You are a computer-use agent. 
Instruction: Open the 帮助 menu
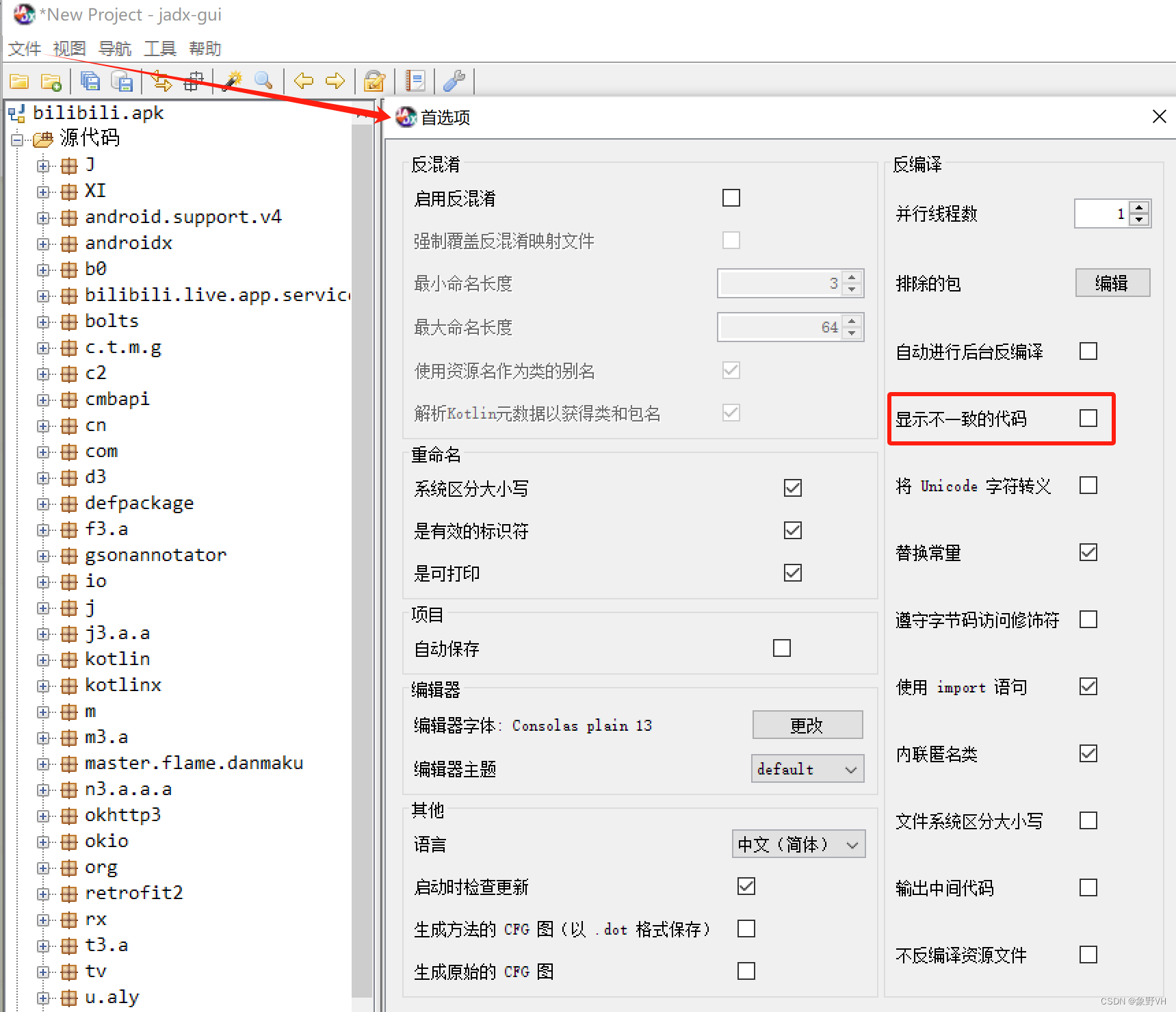(205, 49)
